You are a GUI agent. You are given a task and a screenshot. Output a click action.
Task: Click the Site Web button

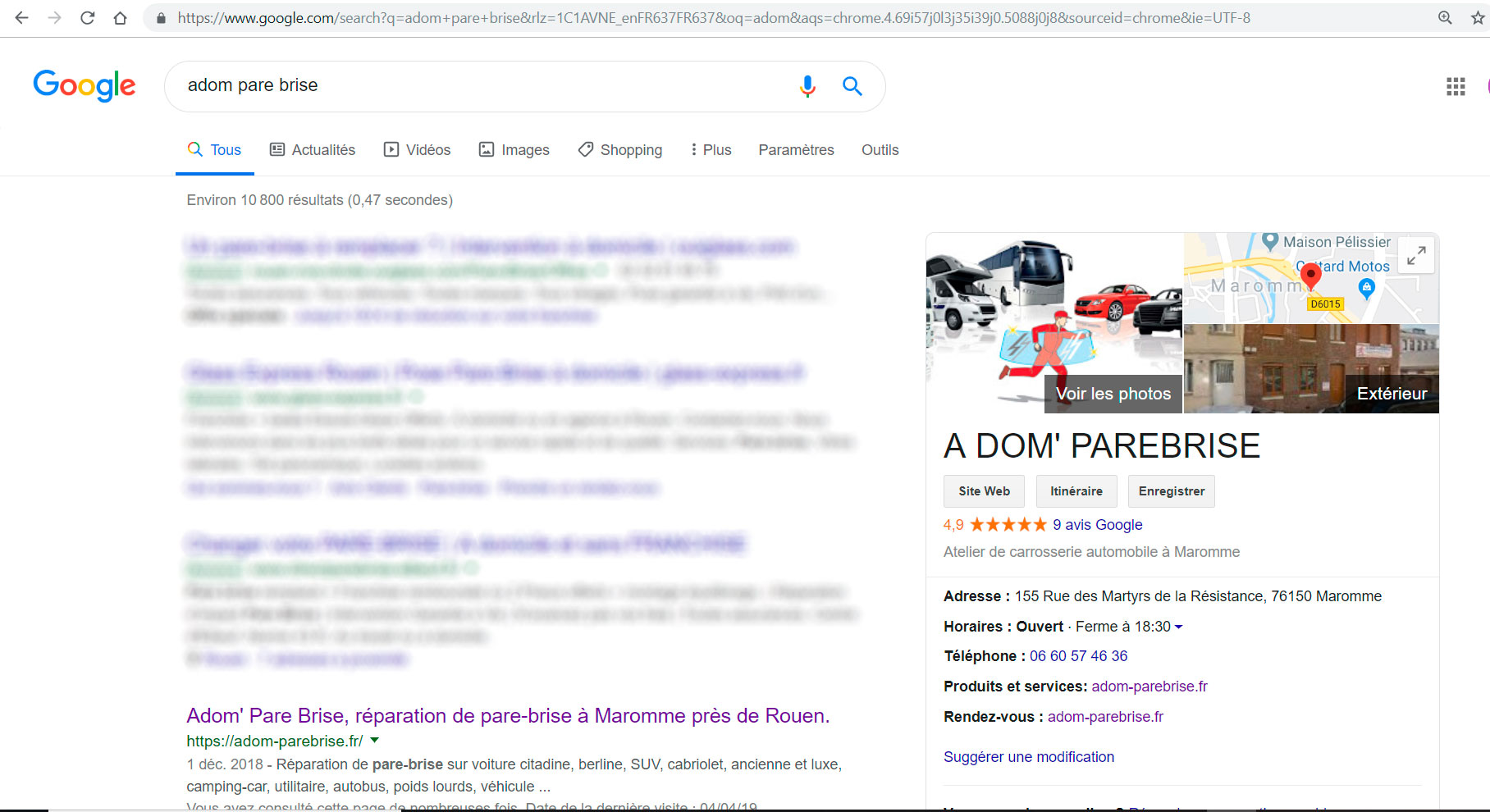984,491
